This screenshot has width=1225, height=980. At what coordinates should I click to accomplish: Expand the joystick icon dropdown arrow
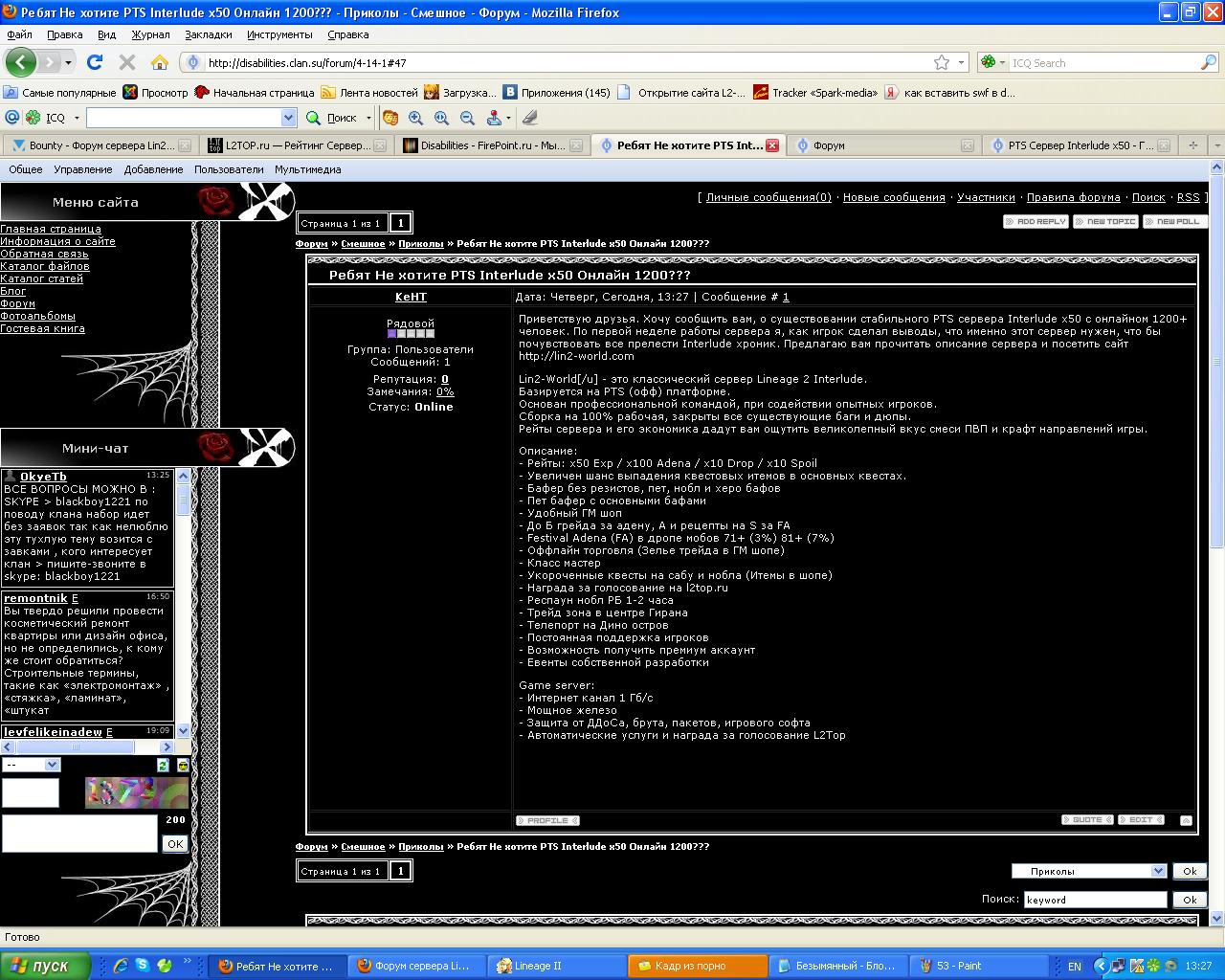[x=509, y=118]
